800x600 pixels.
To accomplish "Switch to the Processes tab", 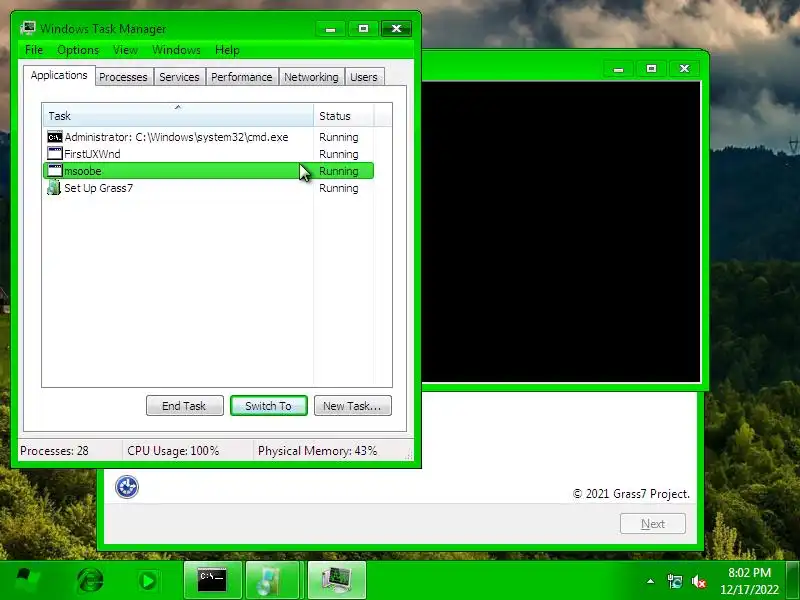I will tap(123, 77).
